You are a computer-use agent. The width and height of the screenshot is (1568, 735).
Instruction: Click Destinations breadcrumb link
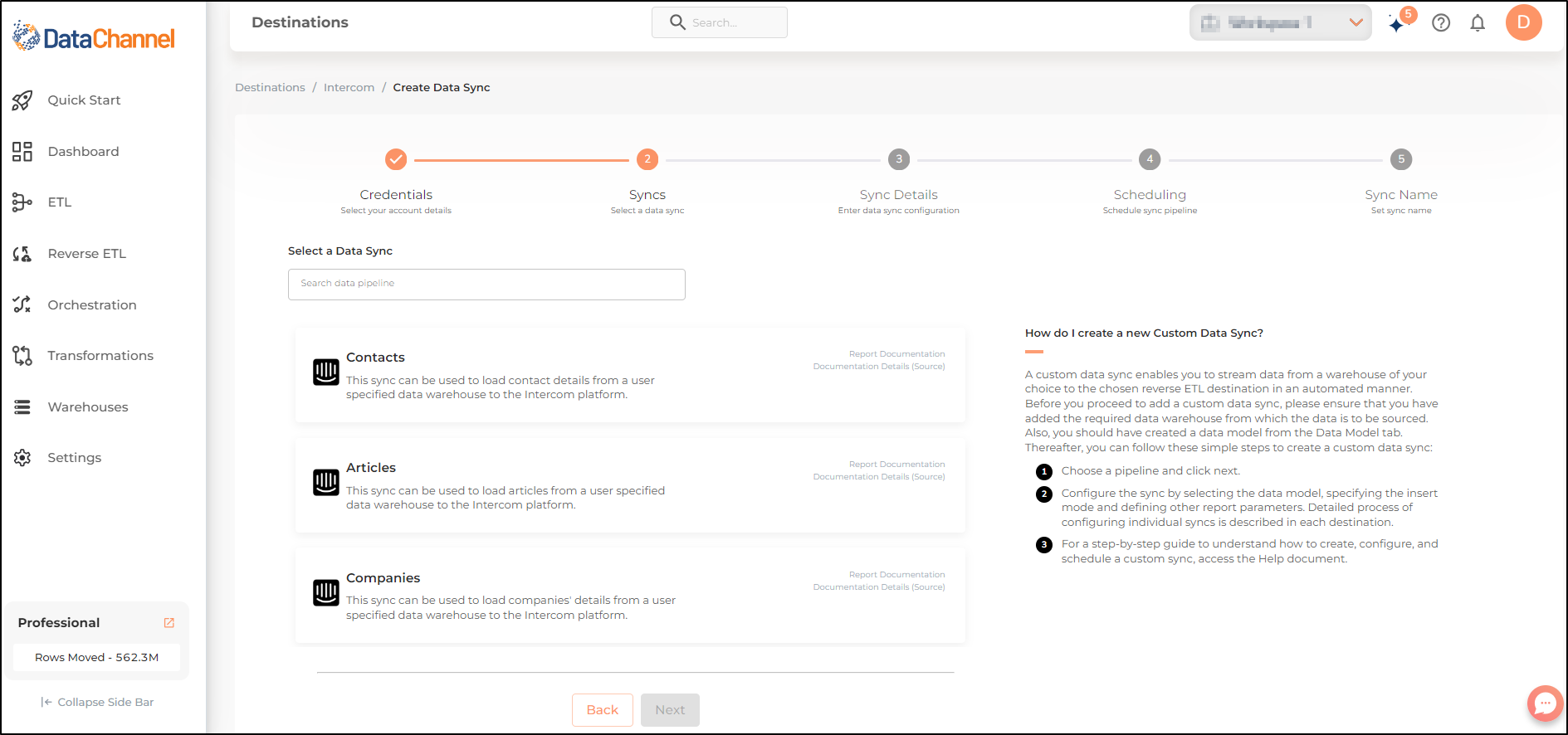(270, 88)
